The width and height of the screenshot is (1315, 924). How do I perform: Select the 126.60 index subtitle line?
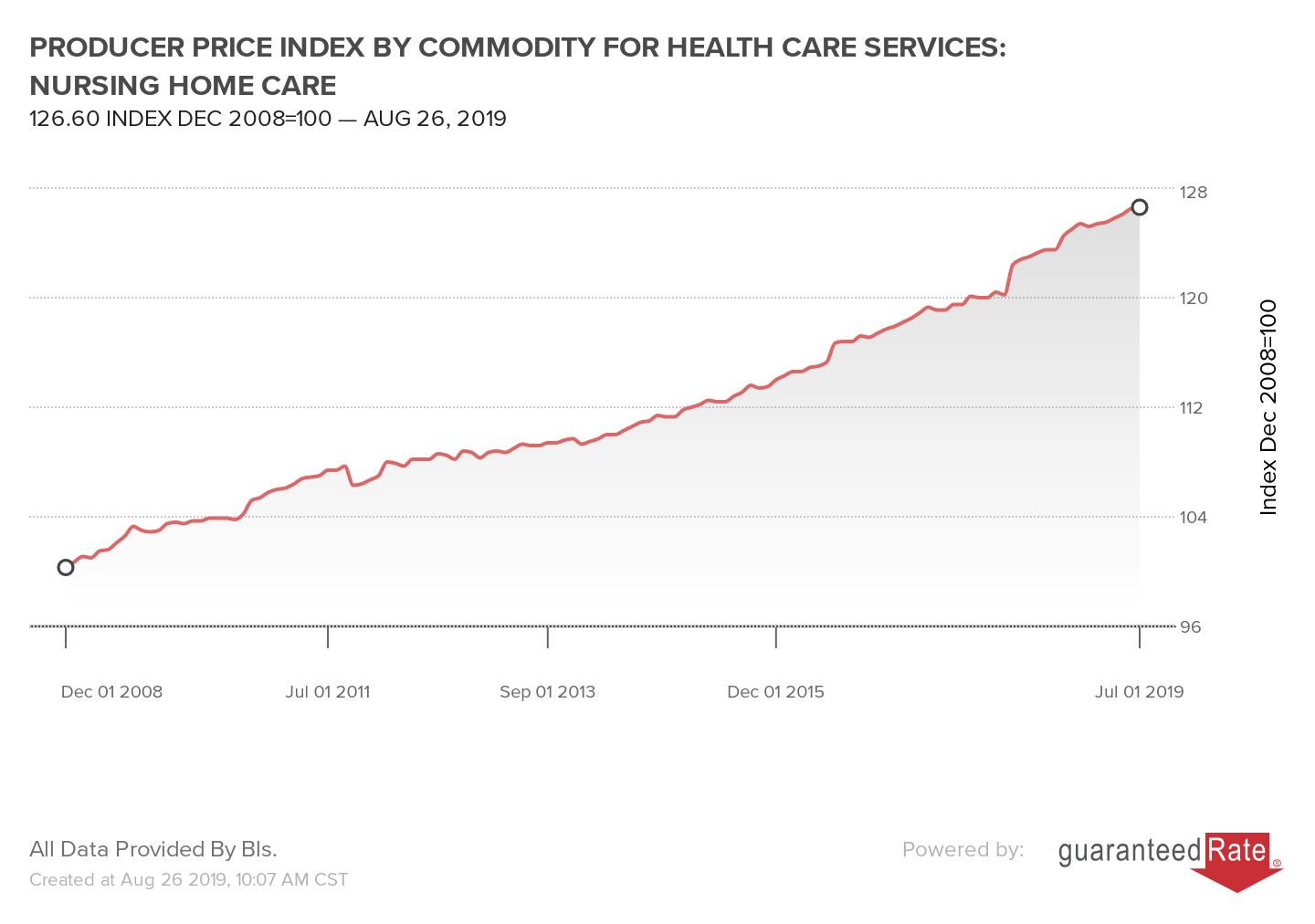268,119
